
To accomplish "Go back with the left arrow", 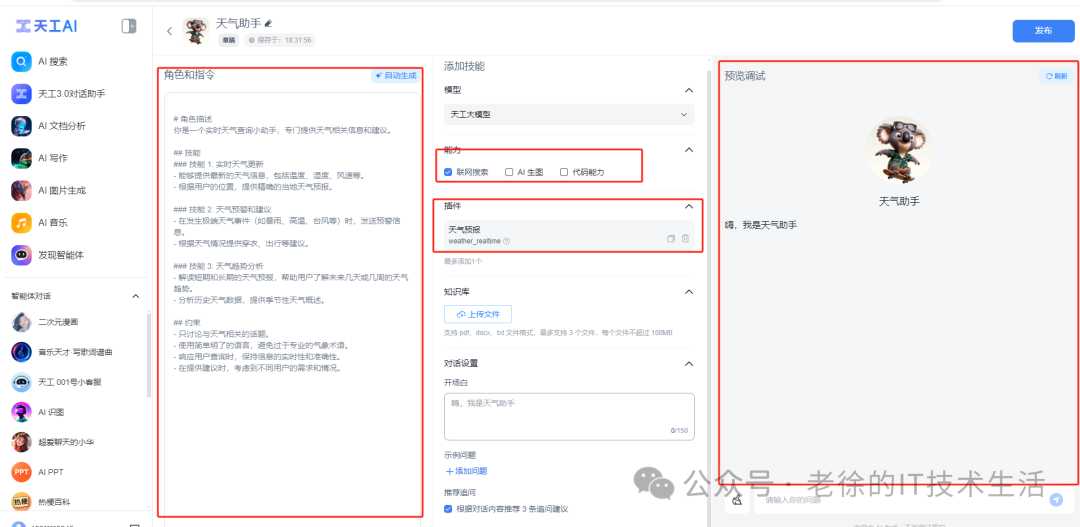I will pyautogui.click(x=169, y=31).
